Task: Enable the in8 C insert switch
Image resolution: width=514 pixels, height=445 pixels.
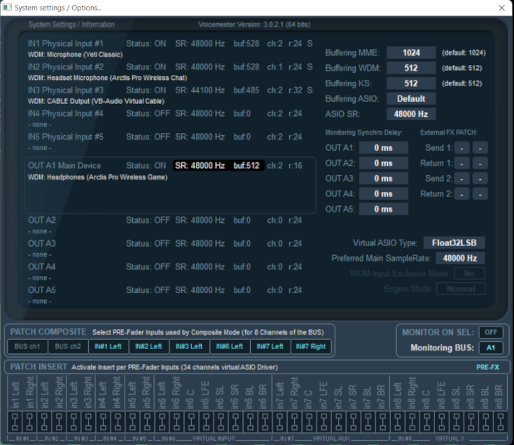Action: point(427,421)
